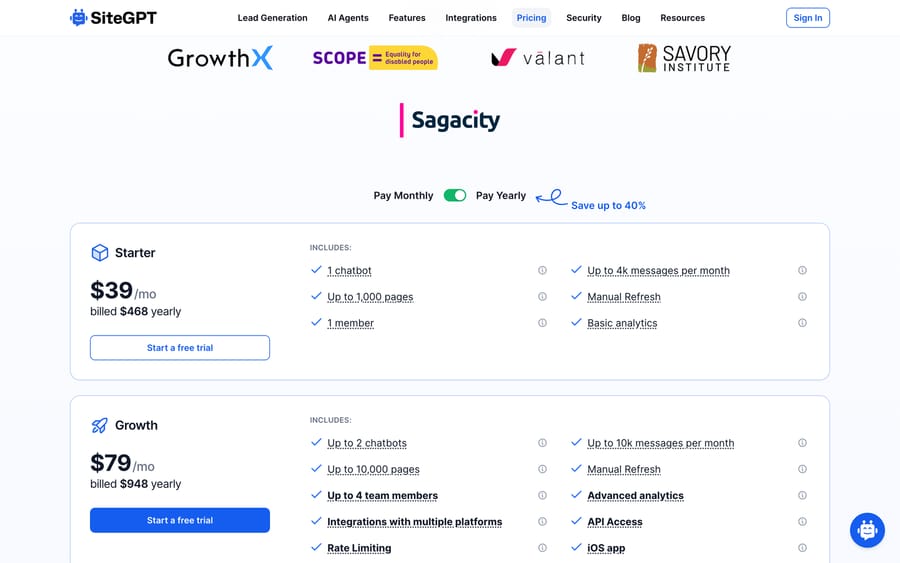Click the SiteGPT wordmark text

(x=123, y=18)
